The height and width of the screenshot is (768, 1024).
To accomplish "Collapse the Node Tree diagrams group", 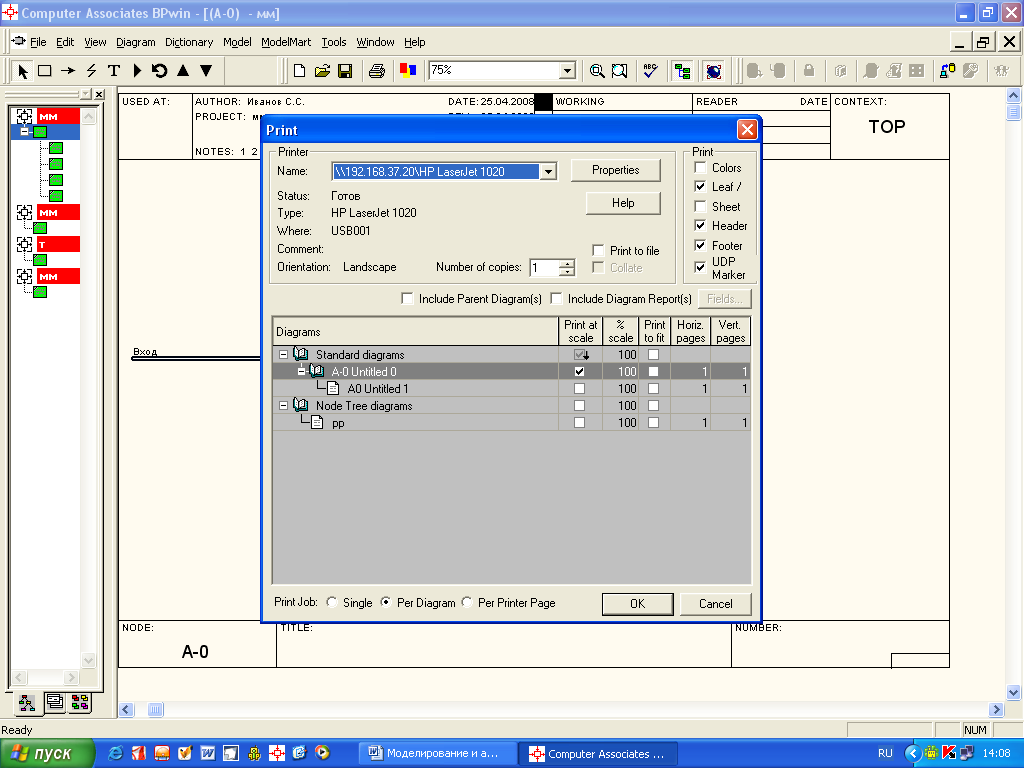I will pyautogui.click(x=283, y=406).
